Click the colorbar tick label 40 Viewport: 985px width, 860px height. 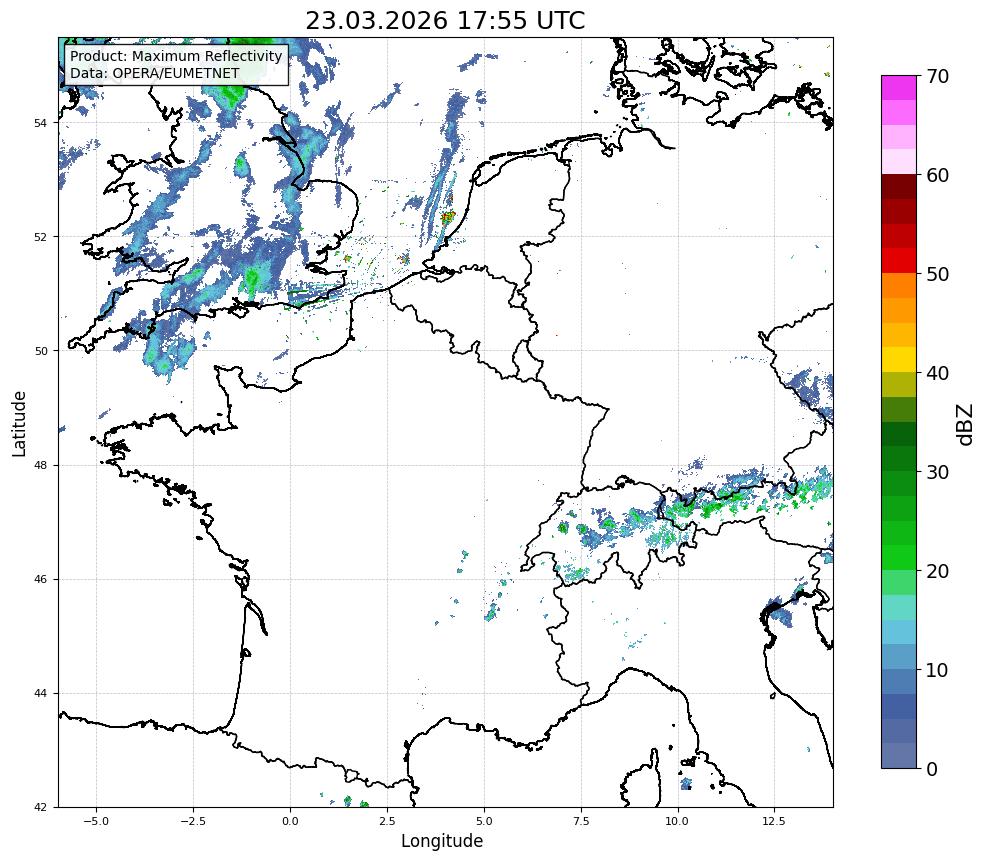pyautogui.click(x=937, y=373)
